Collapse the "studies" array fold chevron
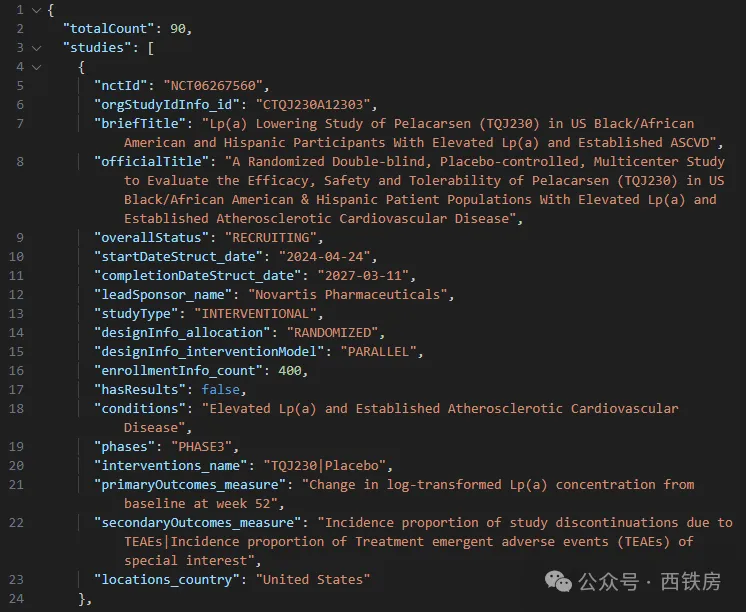This screenshot has height=612, width=746. pos(37,47)
